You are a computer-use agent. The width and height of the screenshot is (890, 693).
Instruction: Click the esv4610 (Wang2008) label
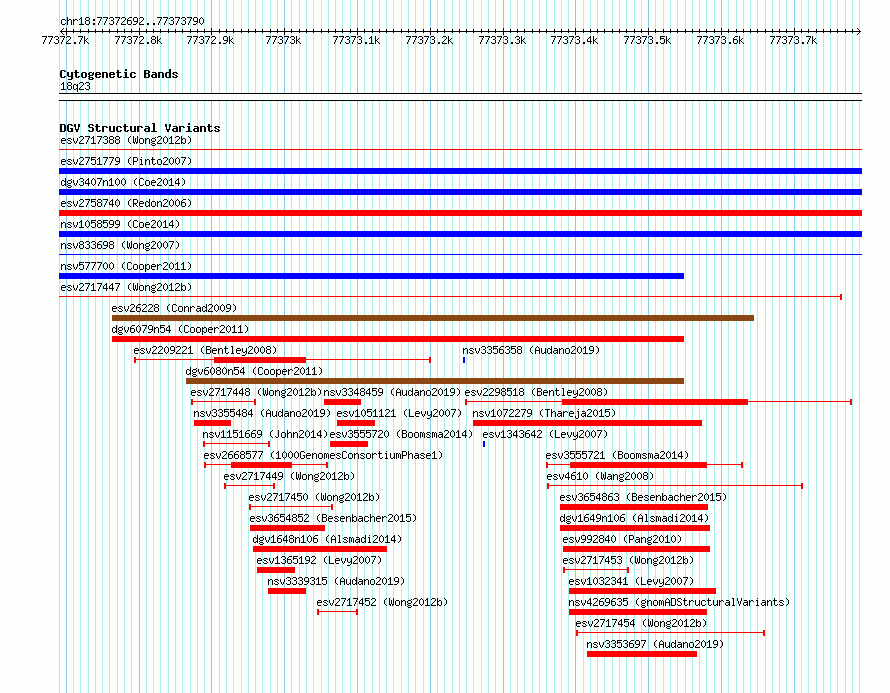click(600, 476)
